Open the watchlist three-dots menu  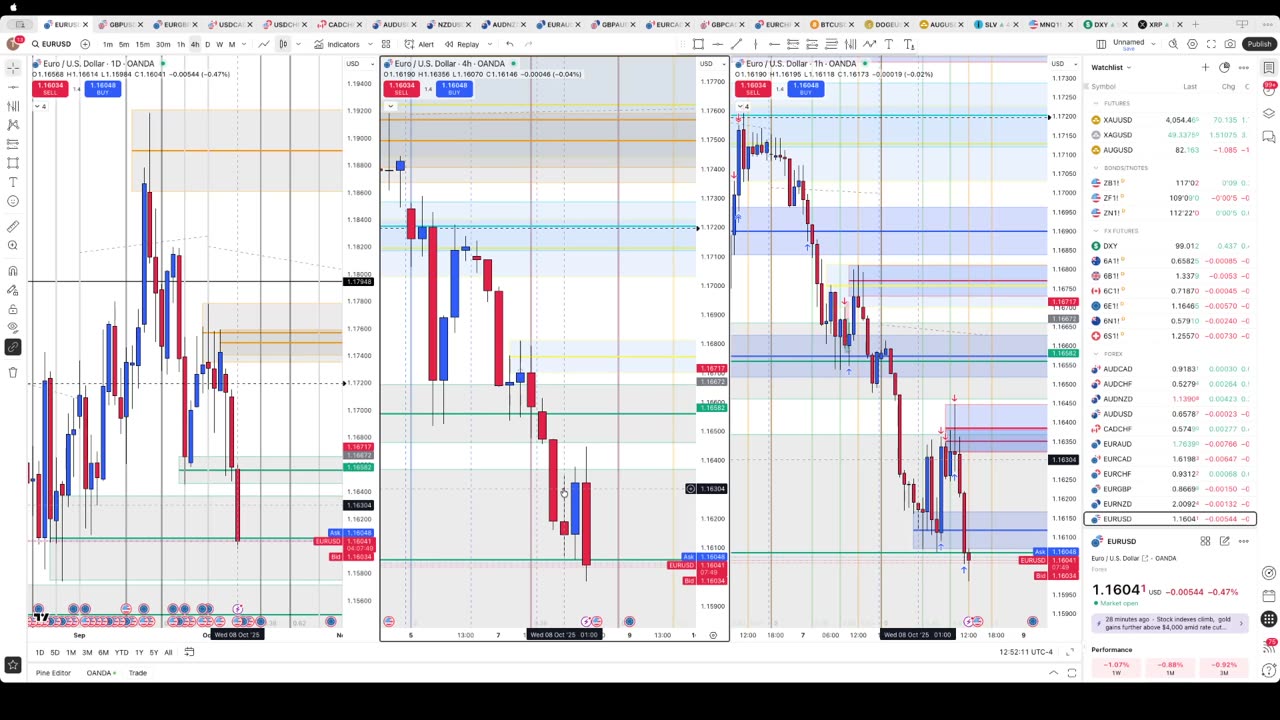(x=1243, y=67)
